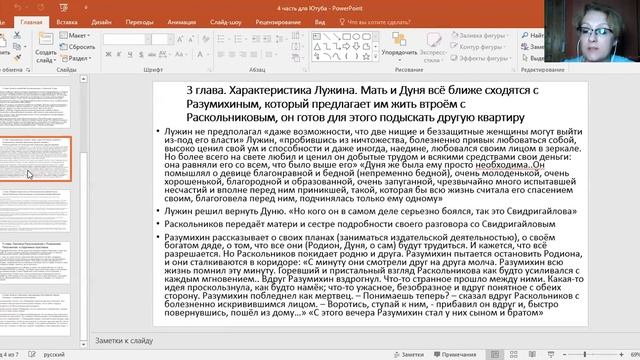Screen dimensions: 640x360
Task: Open the Вставка tab
Action: (x=67, y=22)
